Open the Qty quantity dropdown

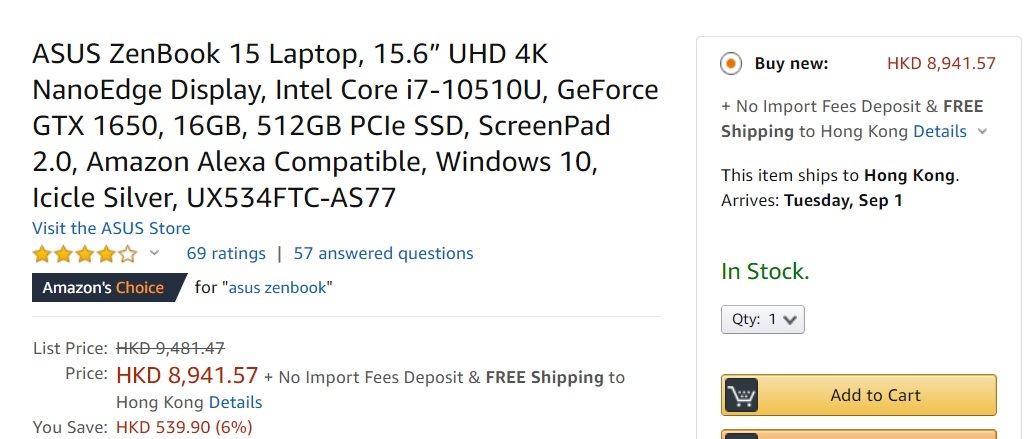[762, 320]
